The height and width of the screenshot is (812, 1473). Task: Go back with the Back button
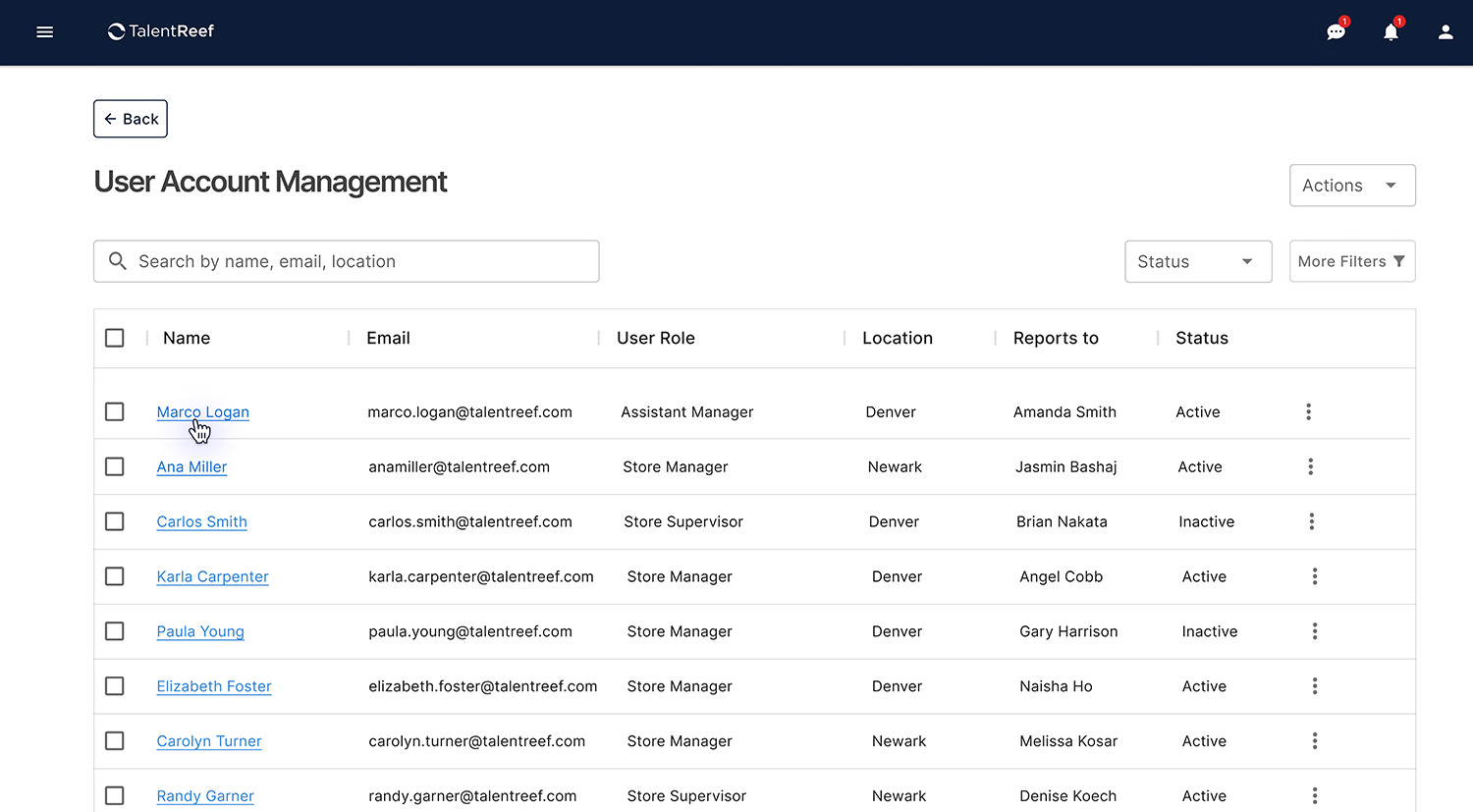131,119
